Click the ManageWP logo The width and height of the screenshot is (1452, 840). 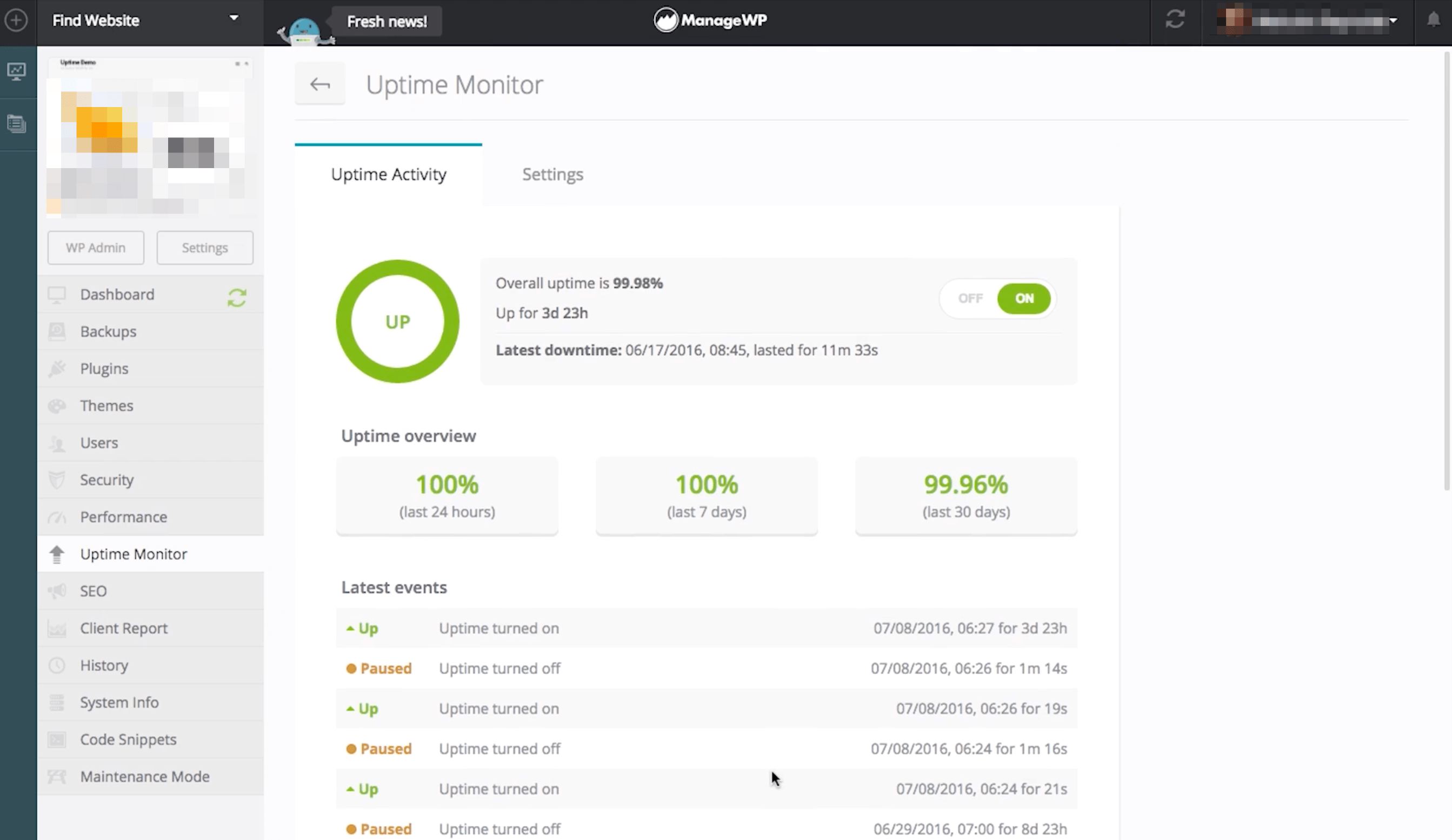(x=710, y=21)
